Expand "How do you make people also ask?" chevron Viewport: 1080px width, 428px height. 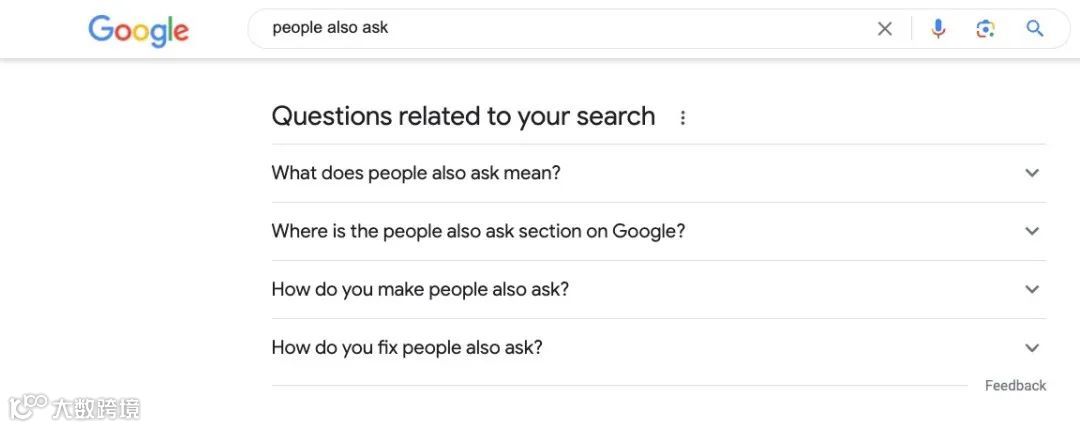point(1032,289)
